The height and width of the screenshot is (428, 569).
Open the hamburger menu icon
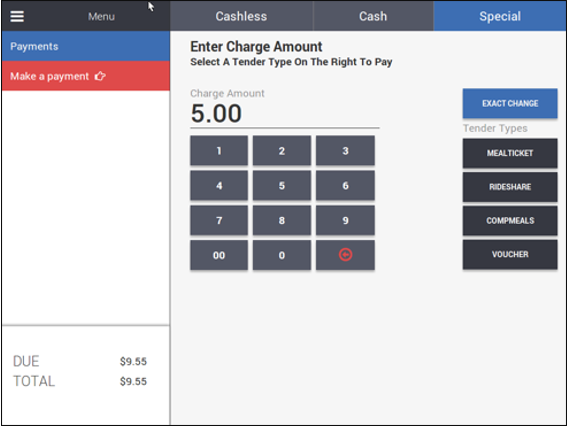click(17, 16)
